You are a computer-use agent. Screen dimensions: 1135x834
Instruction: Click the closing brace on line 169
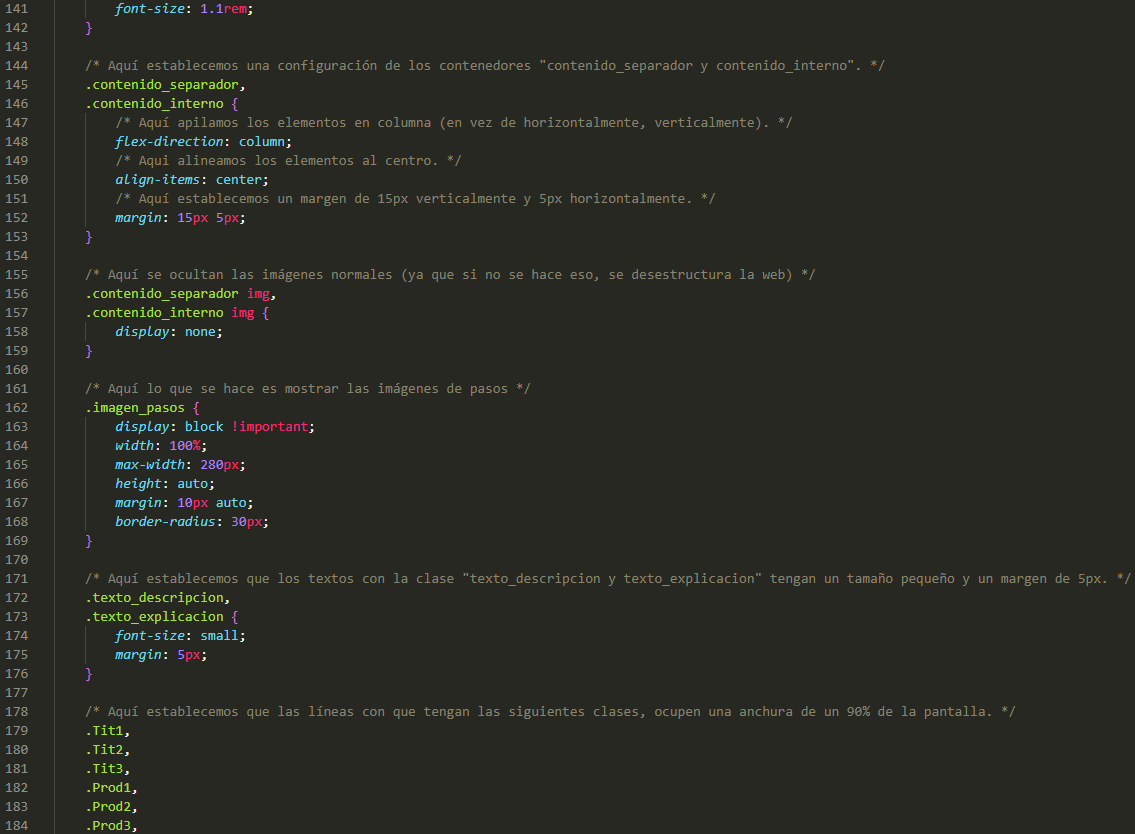click(x=89, y=541)
